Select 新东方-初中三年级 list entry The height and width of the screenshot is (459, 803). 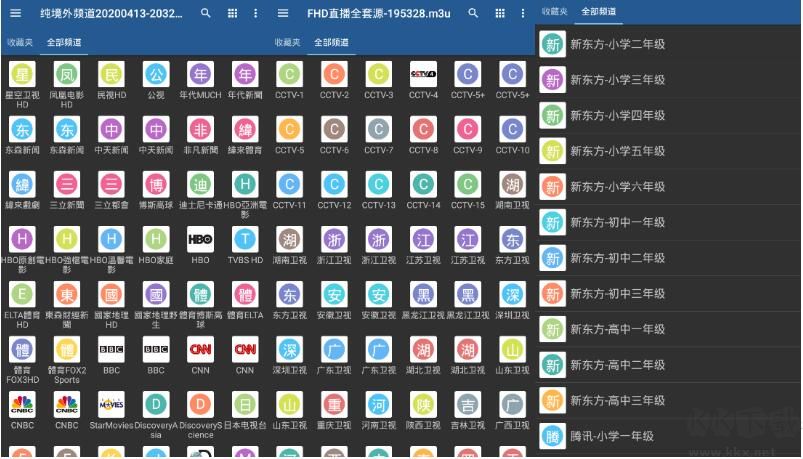668,294
